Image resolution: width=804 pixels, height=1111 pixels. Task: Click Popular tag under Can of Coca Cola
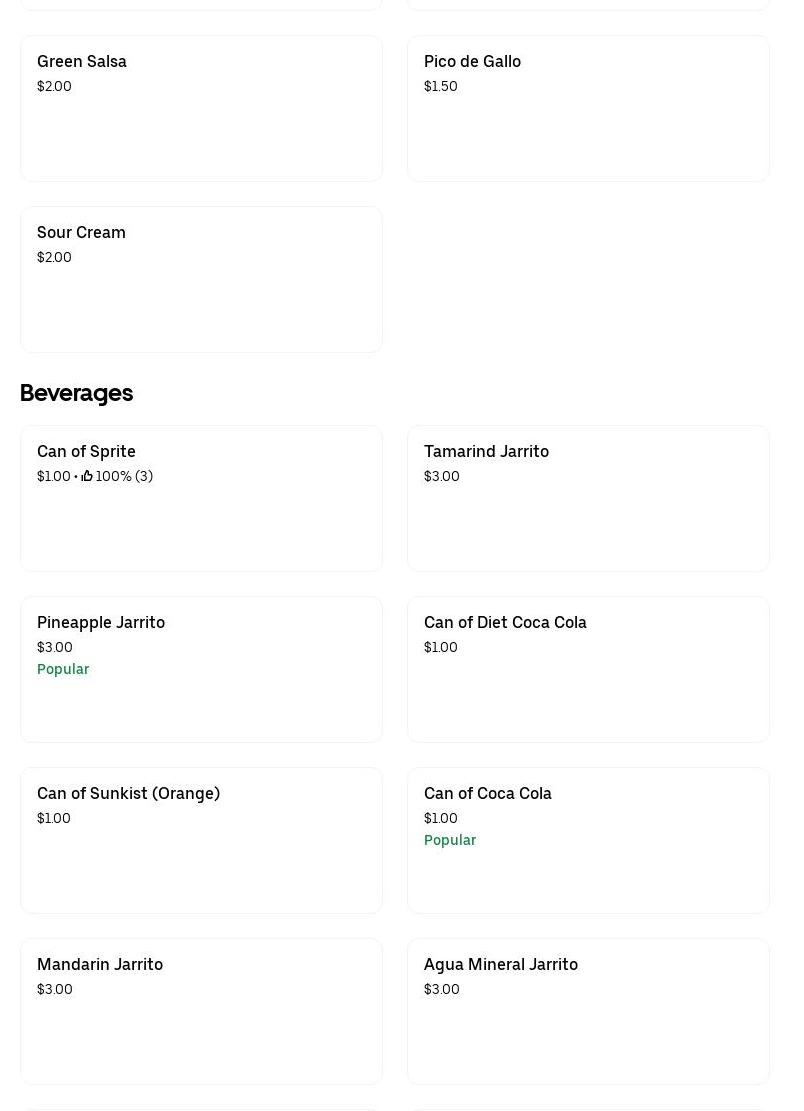tap(450, 840)
